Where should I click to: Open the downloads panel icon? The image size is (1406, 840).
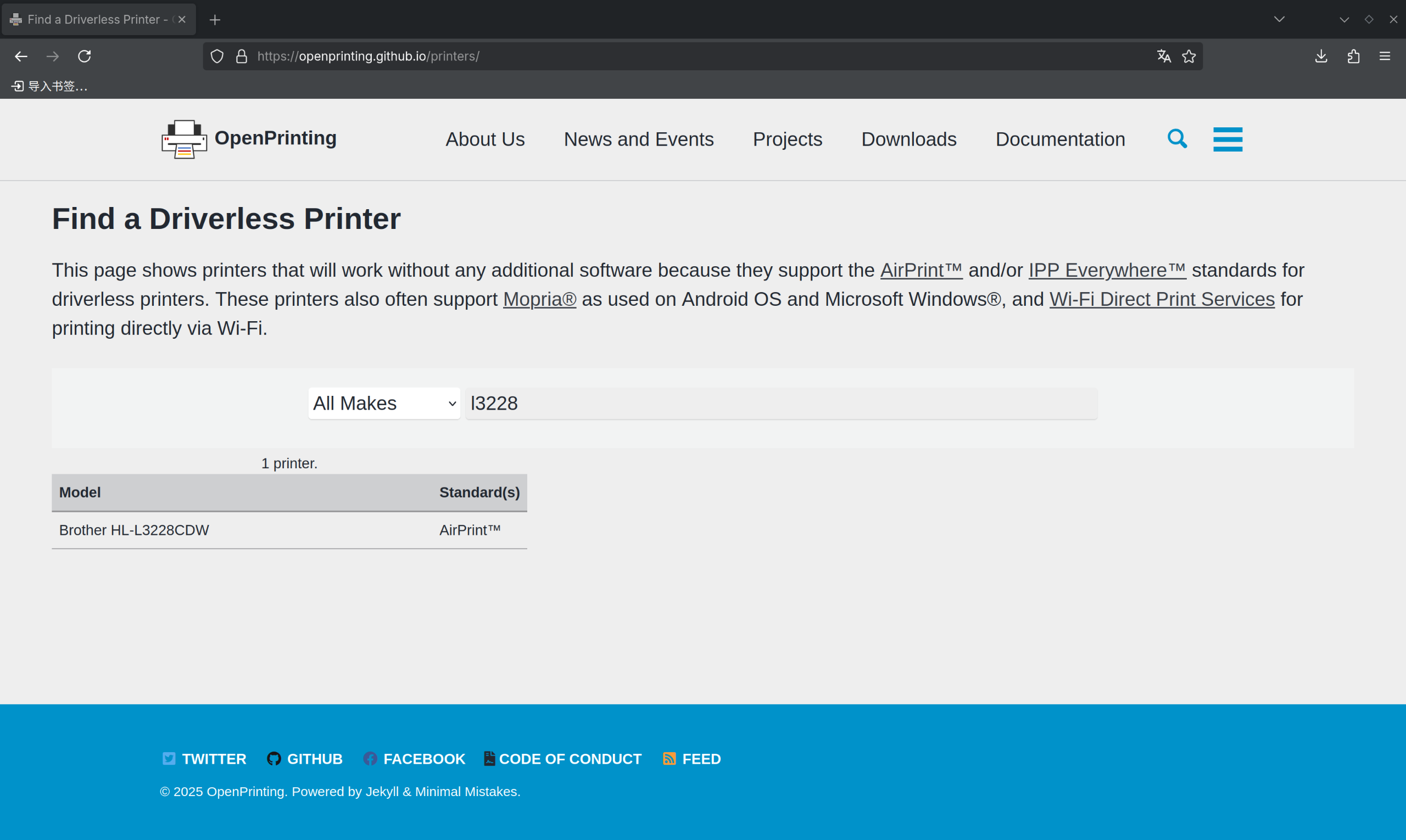pos(1321,56)
